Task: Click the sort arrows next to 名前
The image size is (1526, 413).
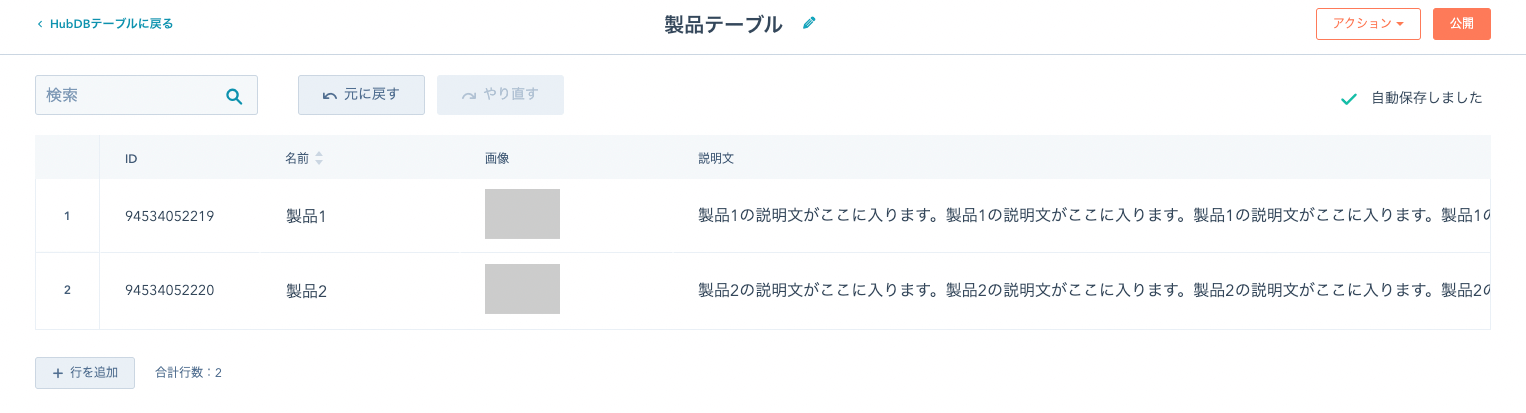Action: coord(319,158)
